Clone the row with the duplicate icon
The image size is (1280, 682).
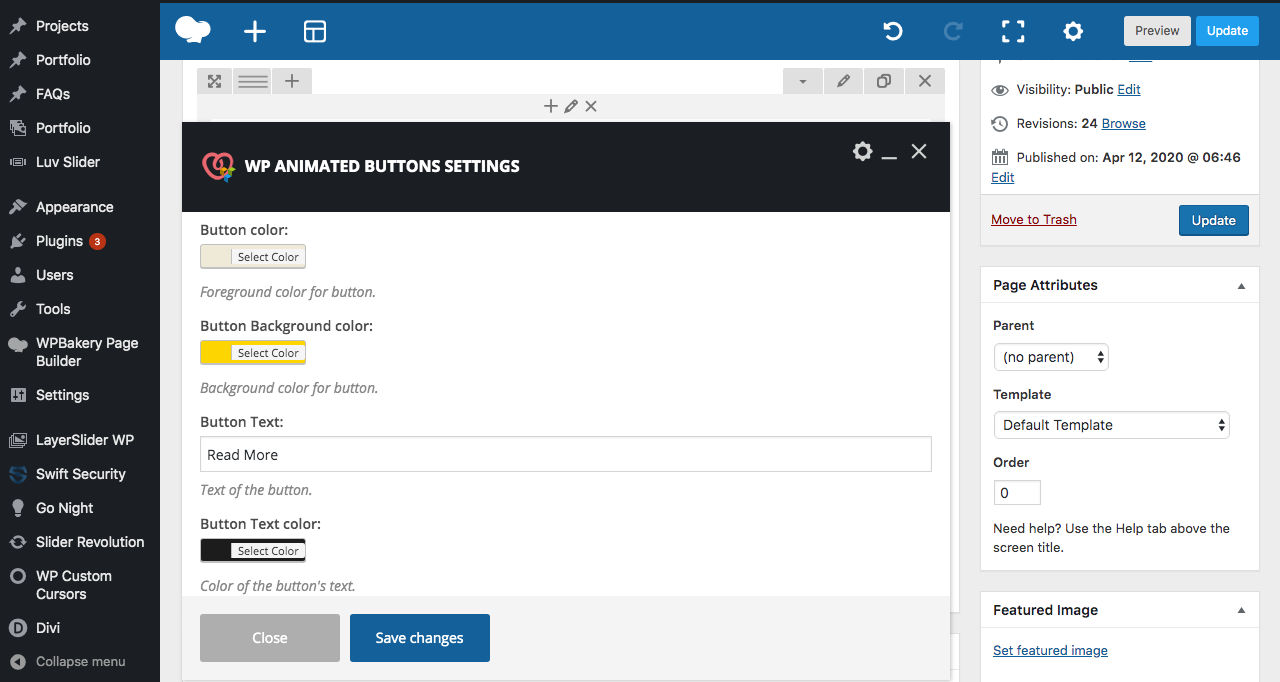(884, 81)
